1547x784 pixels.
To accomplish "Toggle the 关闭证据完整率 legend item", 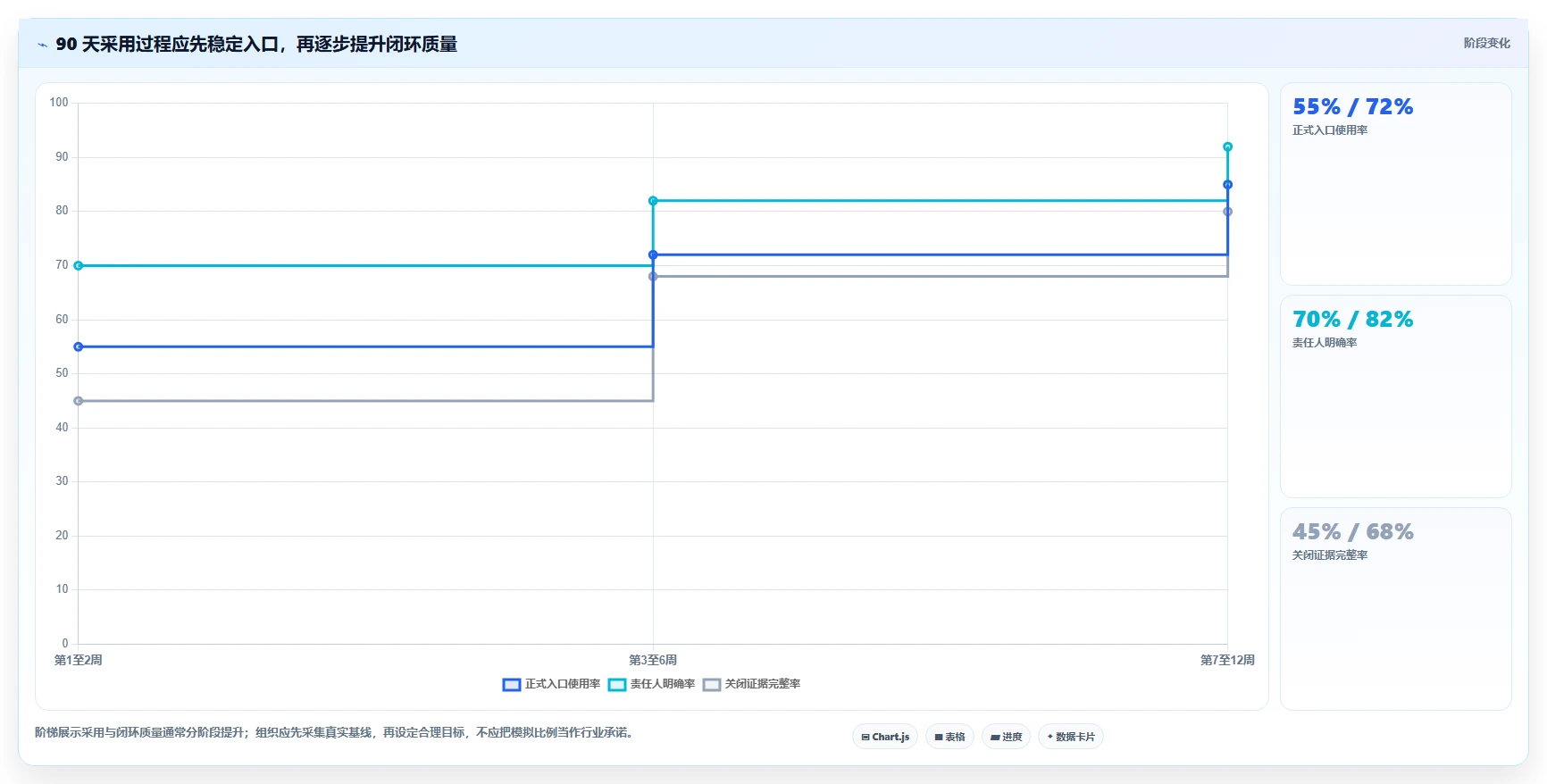I will tap(752, 684).
